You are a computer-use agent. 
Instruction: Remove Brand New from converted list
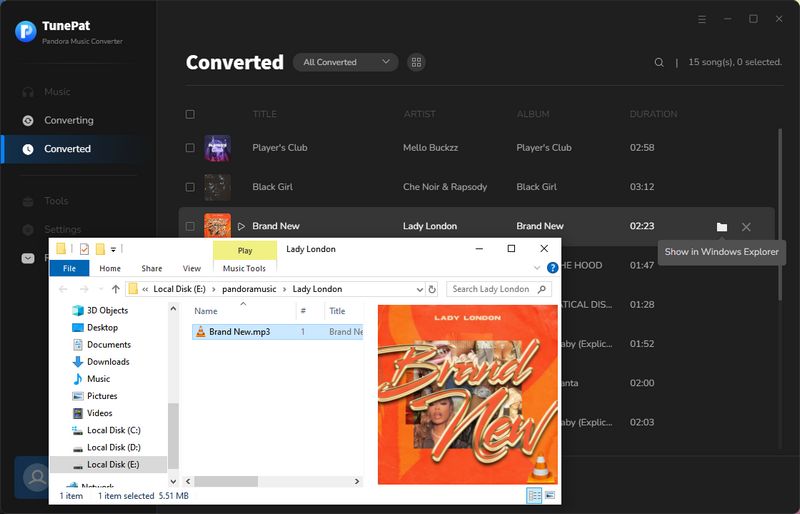[x=746, y=227]
